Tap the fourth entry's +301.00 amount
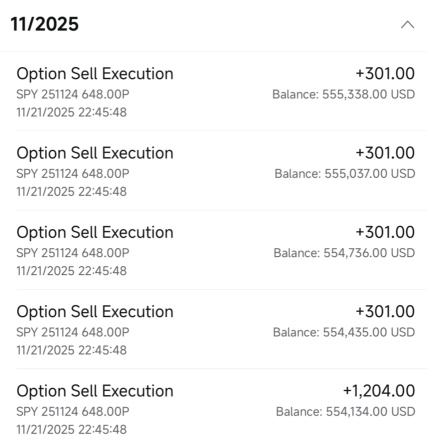This screenshot has width=427, height=441. 385,311
